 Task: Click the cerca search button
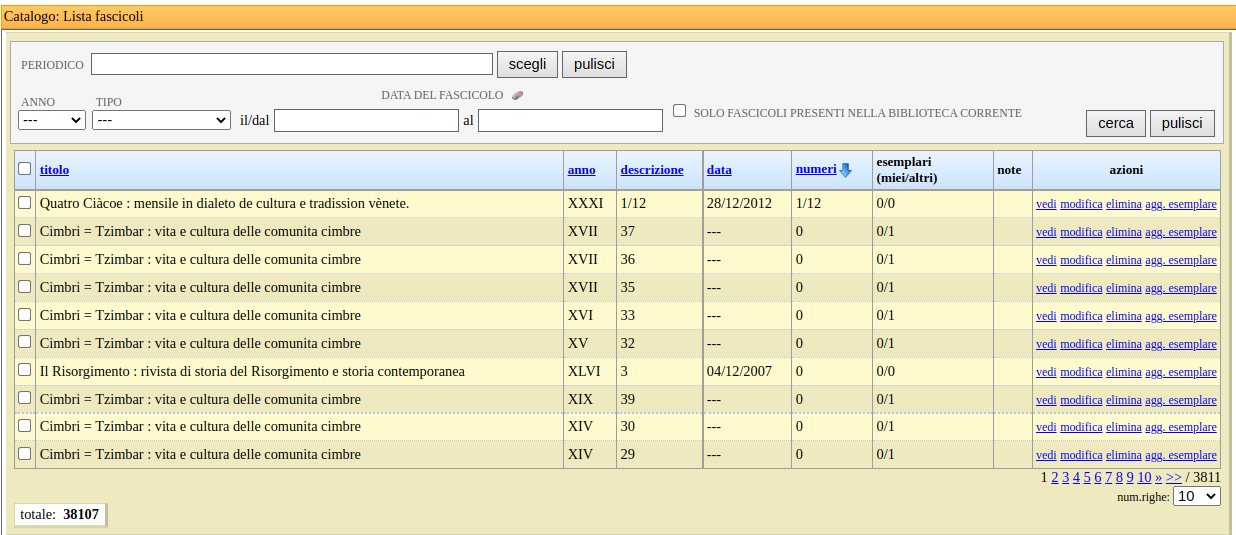(1115, 123)
